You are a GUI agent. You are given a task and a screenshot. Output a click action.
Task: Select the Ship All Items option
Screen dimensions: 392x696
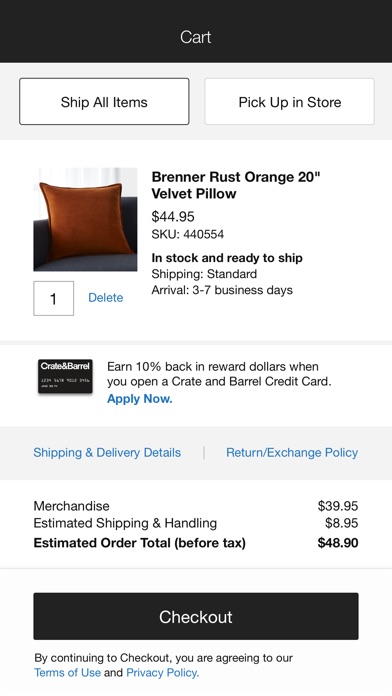[x=104, y=102]
